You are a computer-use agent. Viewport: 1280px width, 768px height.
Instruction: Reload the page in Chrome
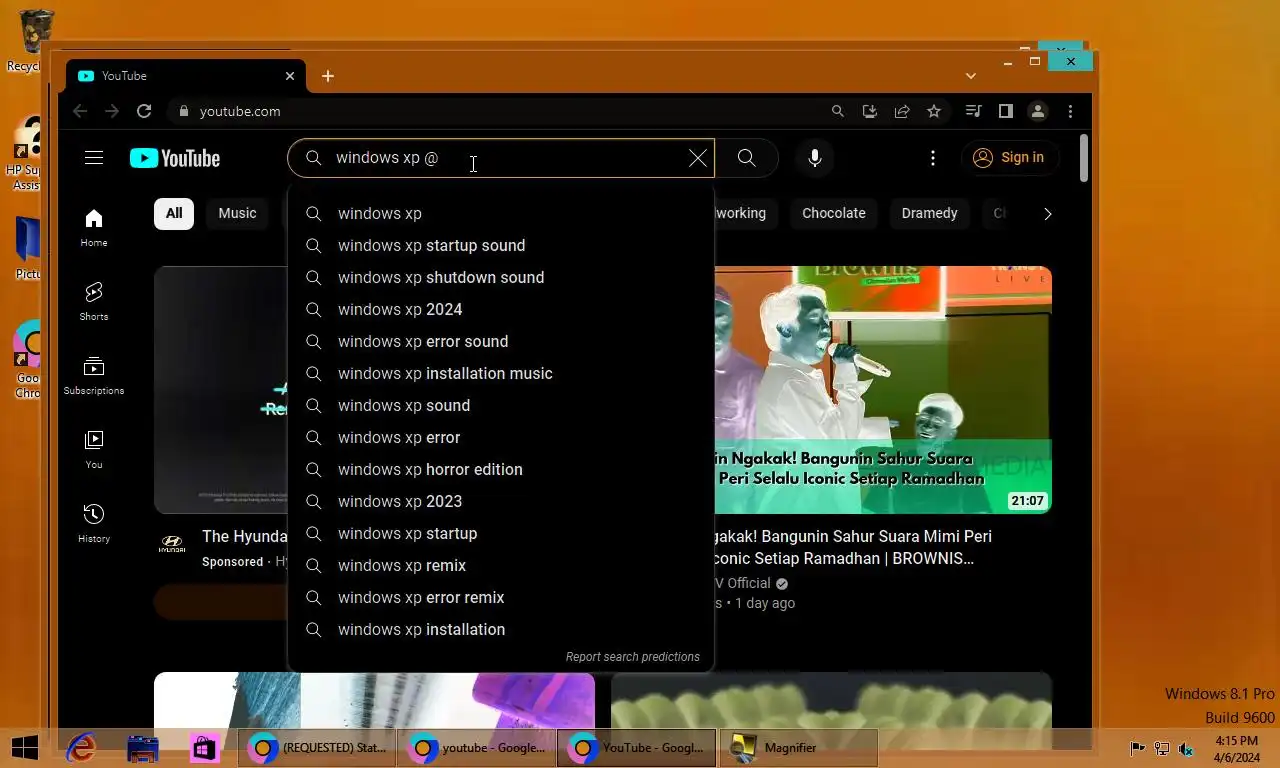click(x=144, y=111)
